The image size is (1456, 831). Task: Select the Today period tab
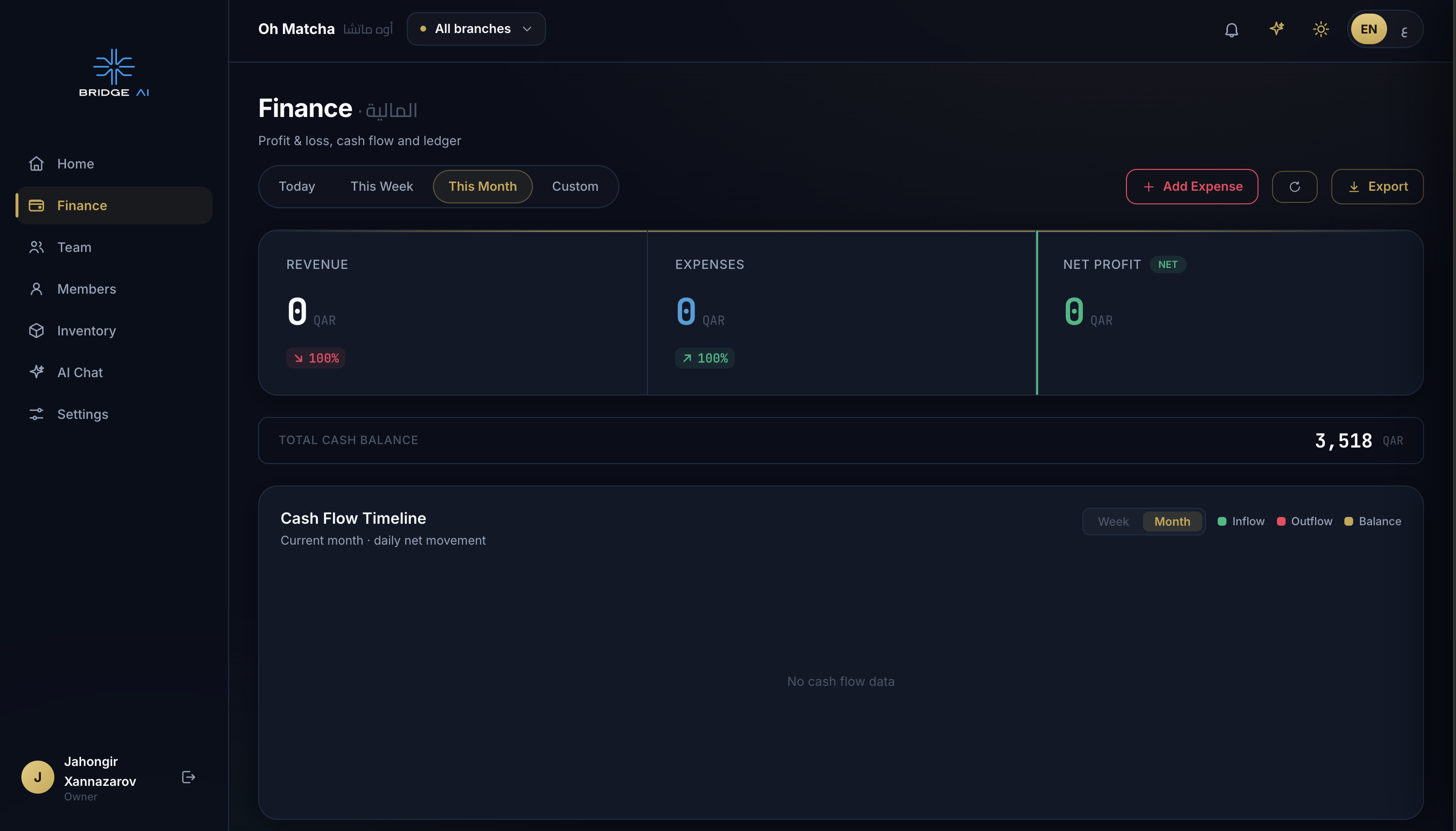tap(297, 186)
